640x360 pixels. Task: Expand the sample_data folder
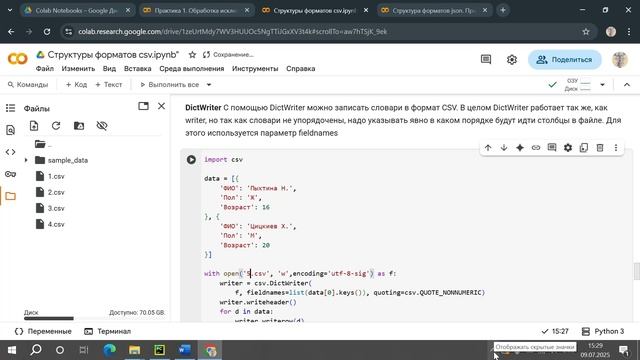(26, 160)
